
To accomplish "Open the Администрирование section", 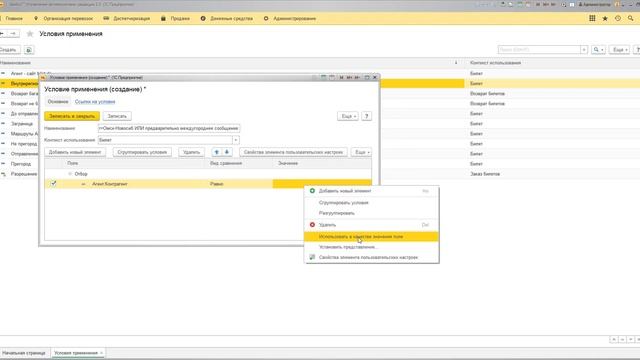I will tap(290, 18).
